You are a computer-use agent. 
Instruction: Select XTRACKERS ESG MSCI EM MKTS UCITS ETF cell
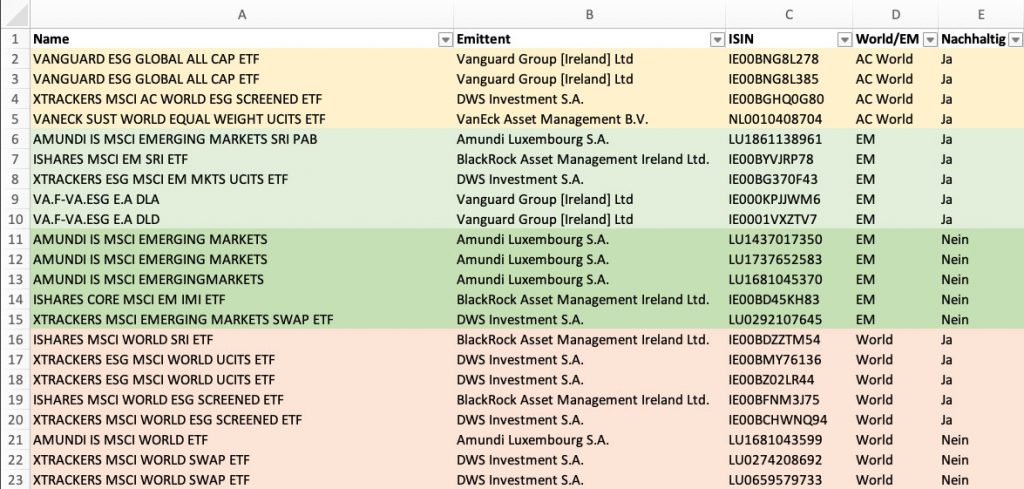click(242, 180)
